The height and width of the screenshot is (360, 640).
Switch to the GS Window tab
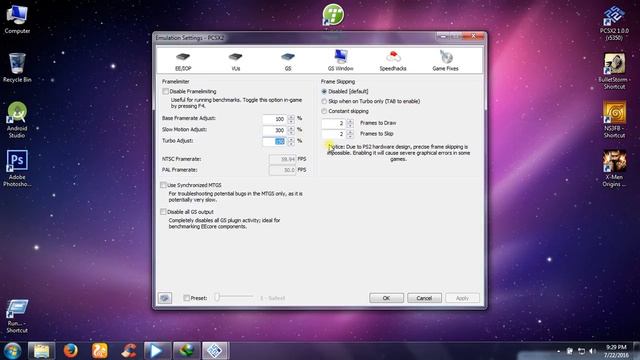click(x=340, y=60)
